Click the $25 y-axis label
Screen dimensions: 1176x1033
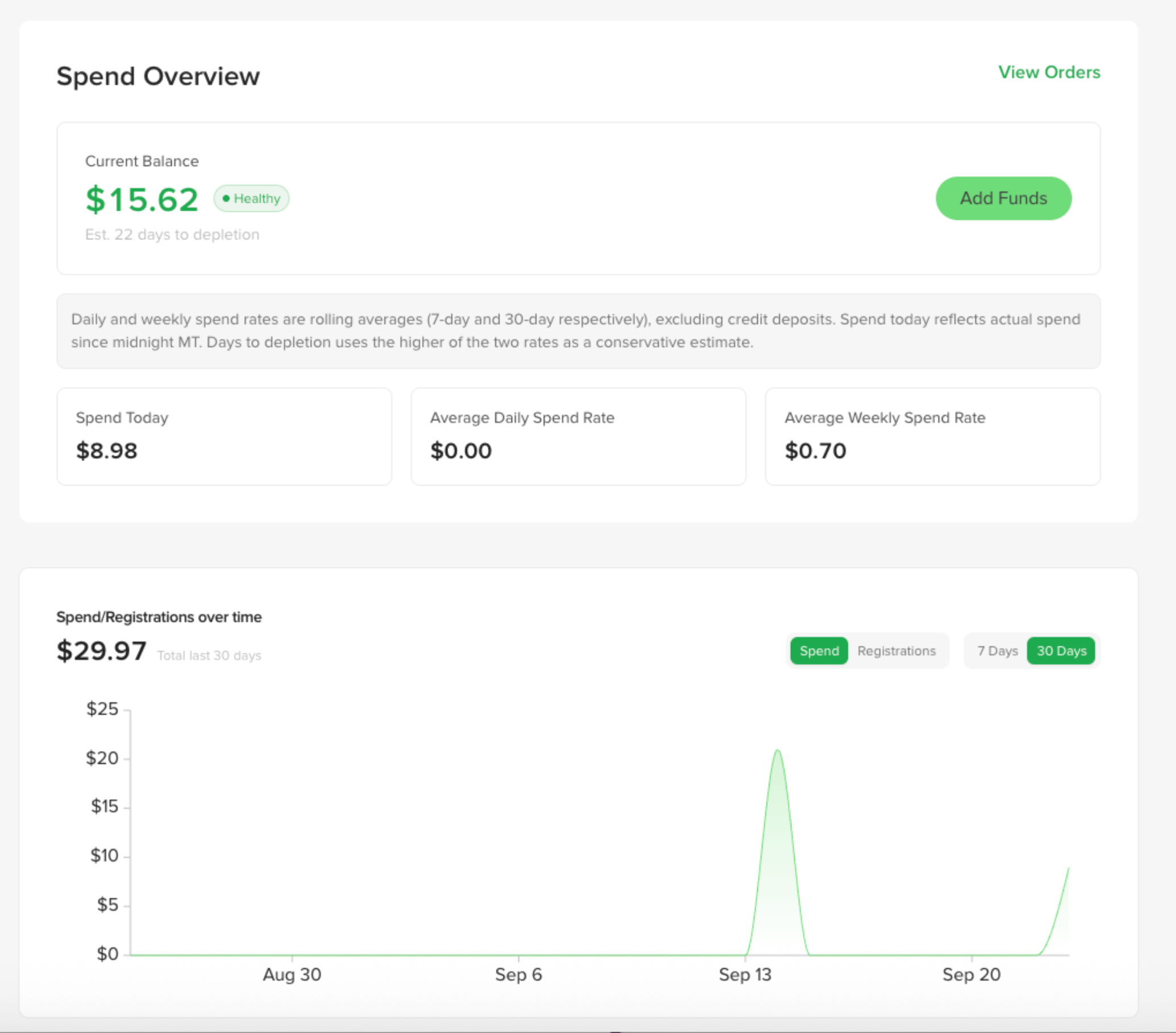tap(102, 709)
